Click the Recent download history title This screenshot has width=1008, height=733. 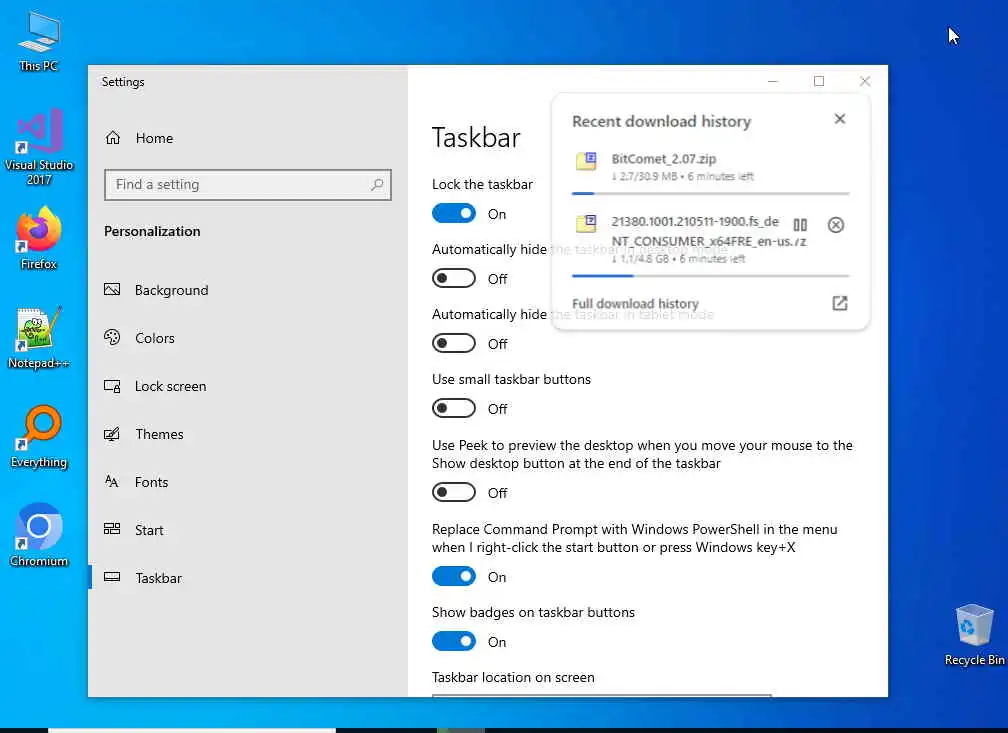(x=662, y=121)
